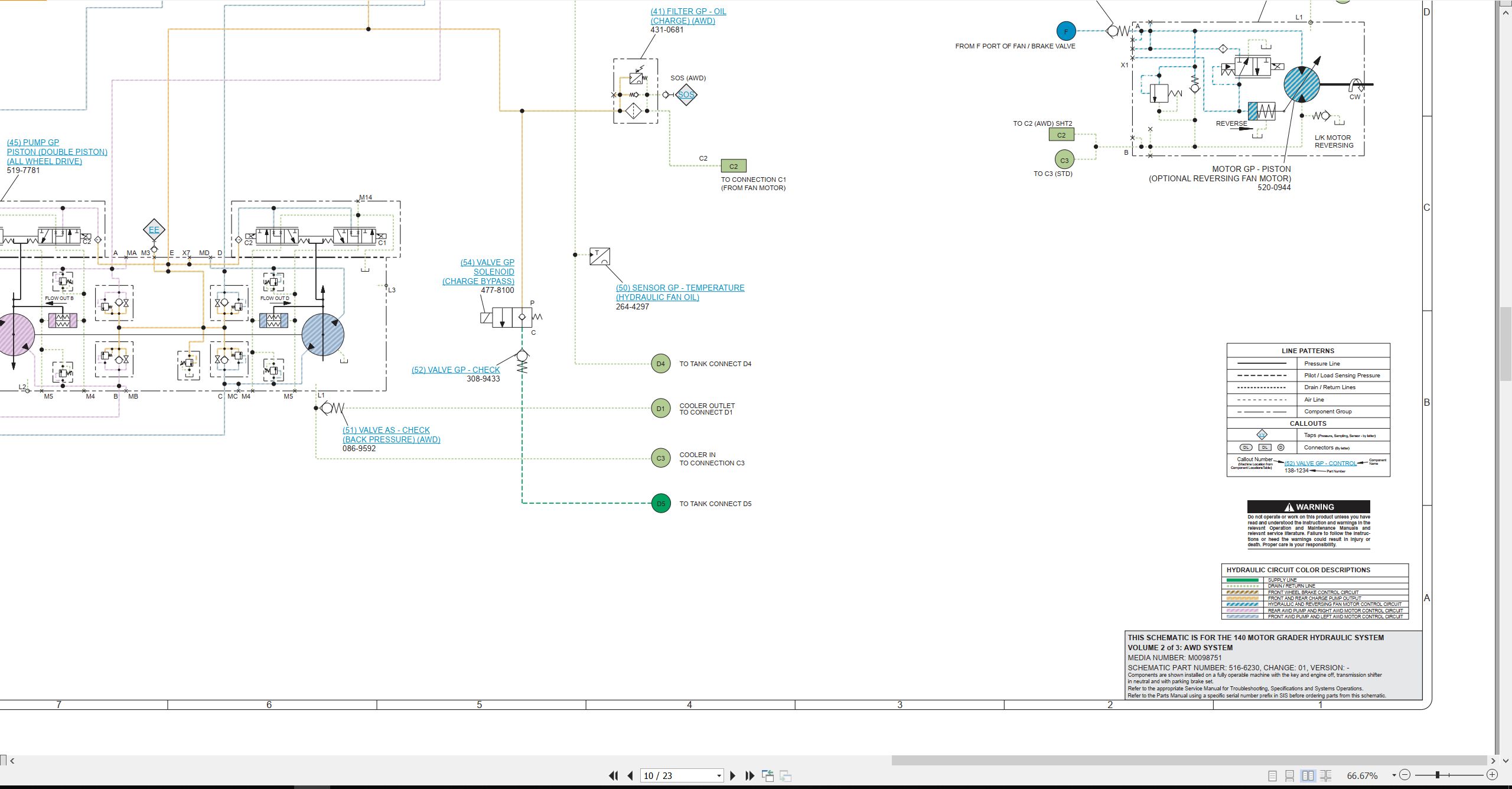Zoom out with the minus button
Screen dimensions: 1512x789
[x=1405, y=775]
